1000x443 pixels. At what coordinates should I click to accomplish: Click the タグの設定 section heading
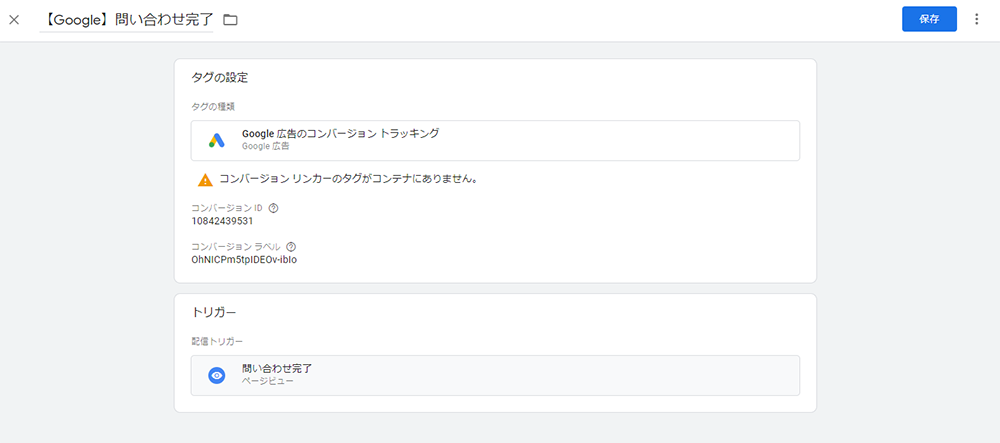click(219, 78)
